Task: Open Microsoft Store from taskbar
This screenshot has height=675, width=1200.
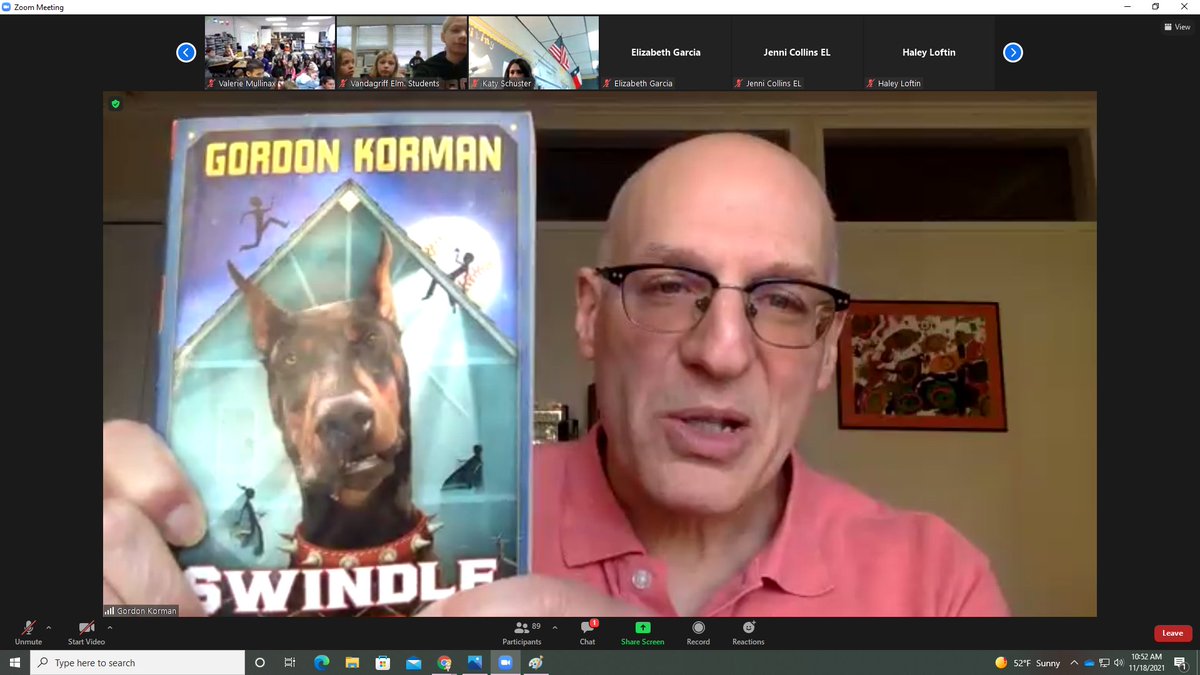Action: [382, 663]
